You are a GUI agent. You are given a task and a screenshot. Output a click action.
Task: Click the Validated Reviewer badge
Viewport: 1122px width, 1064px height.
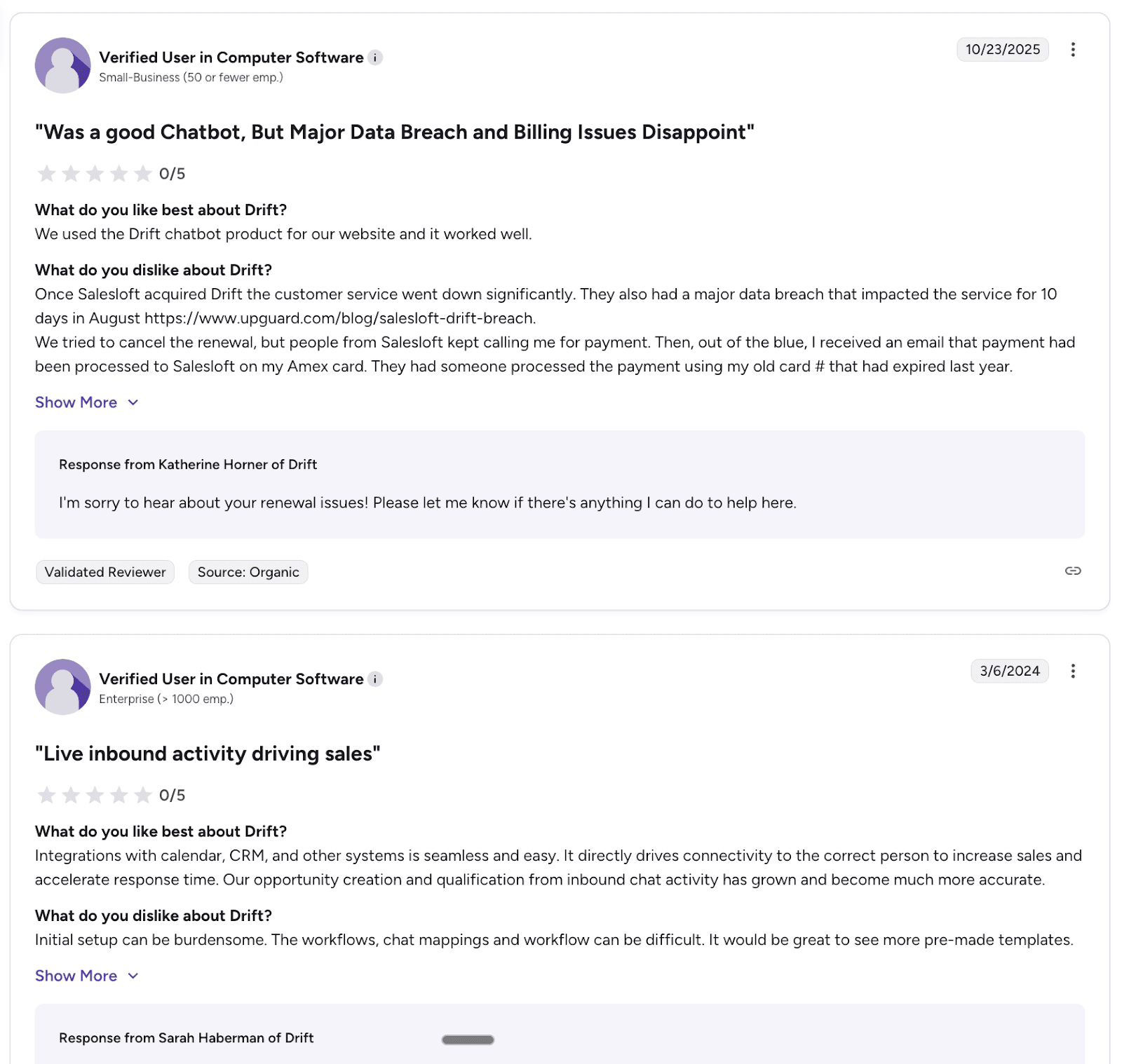[104, 571]
